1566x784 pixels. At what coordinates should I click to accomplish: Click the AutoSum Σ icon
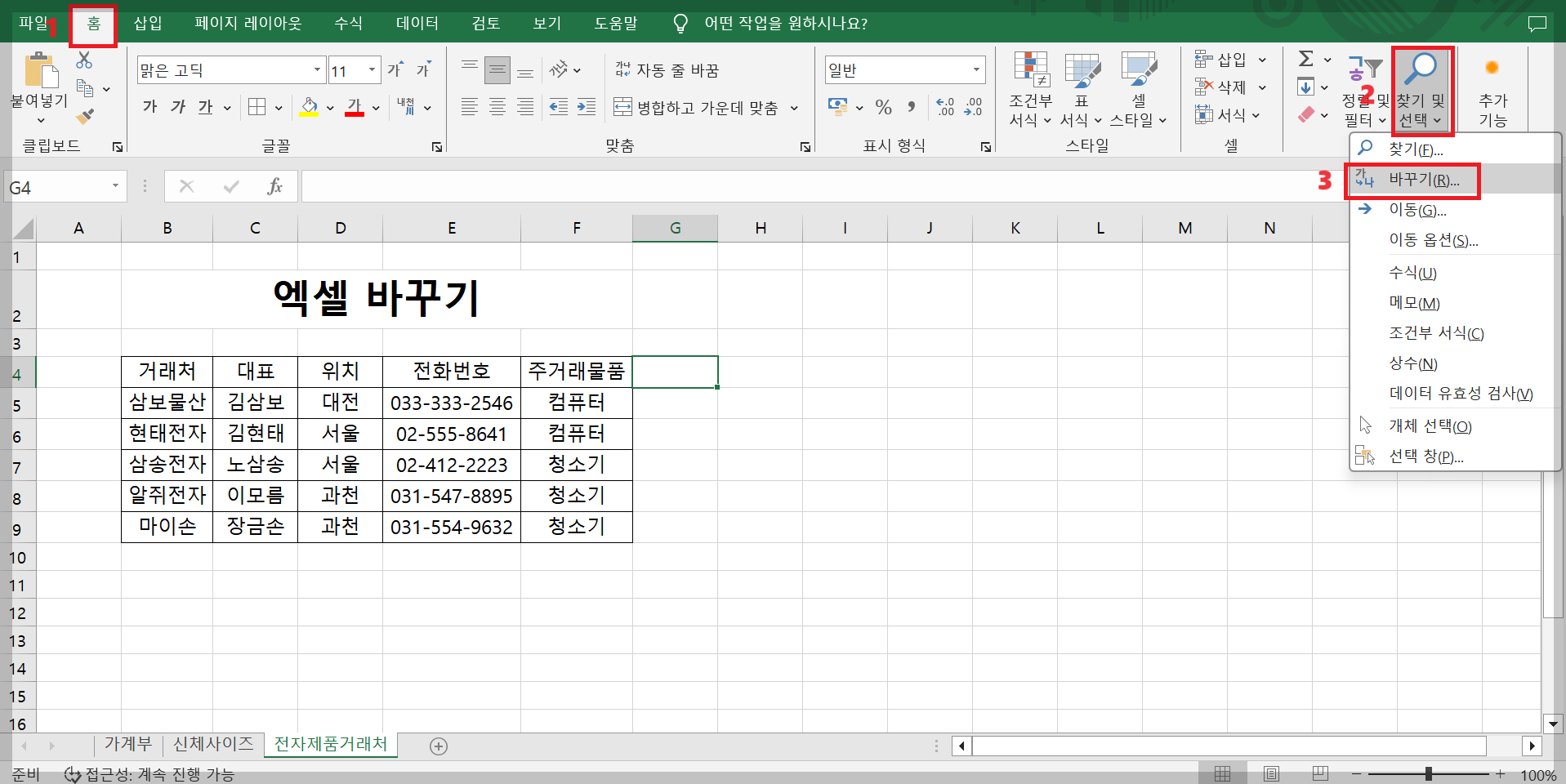(x=1305, y=58)
